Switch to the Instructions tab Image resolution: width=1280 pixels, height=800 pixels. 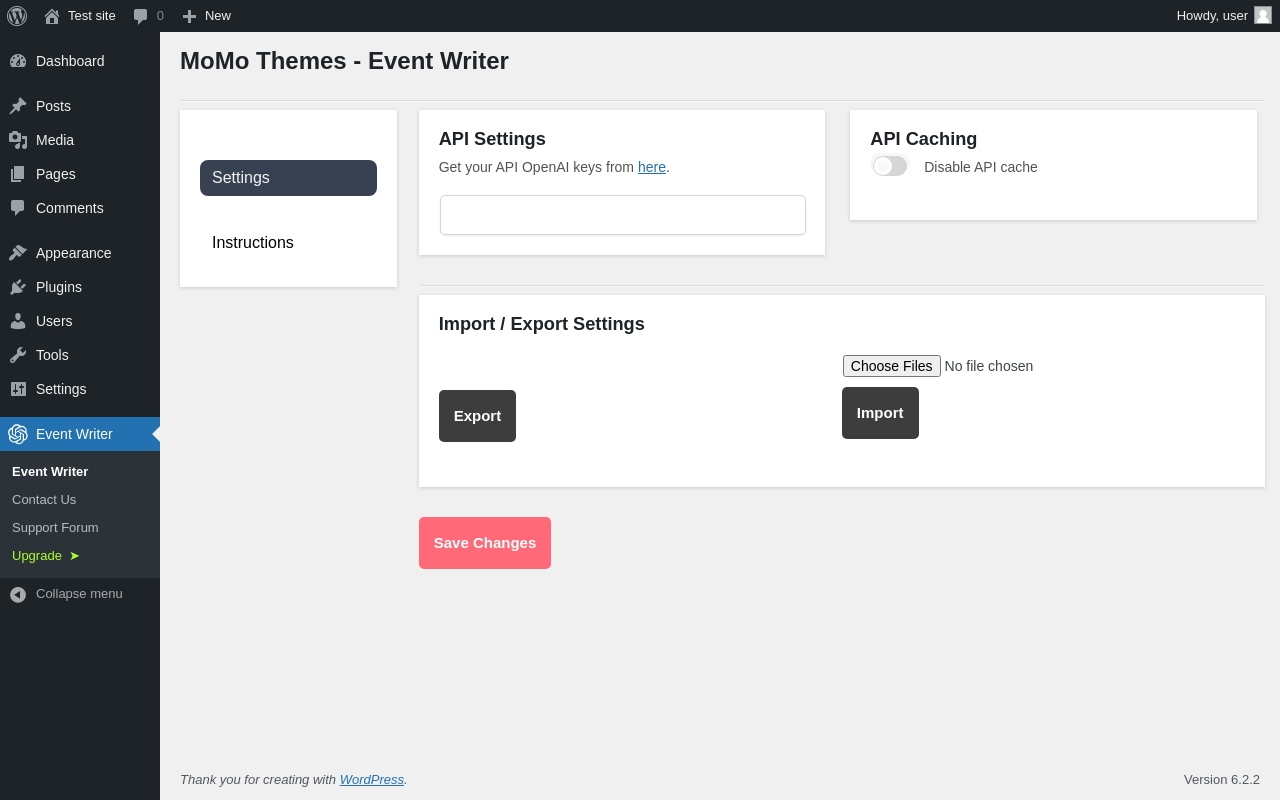pos(288,243)
